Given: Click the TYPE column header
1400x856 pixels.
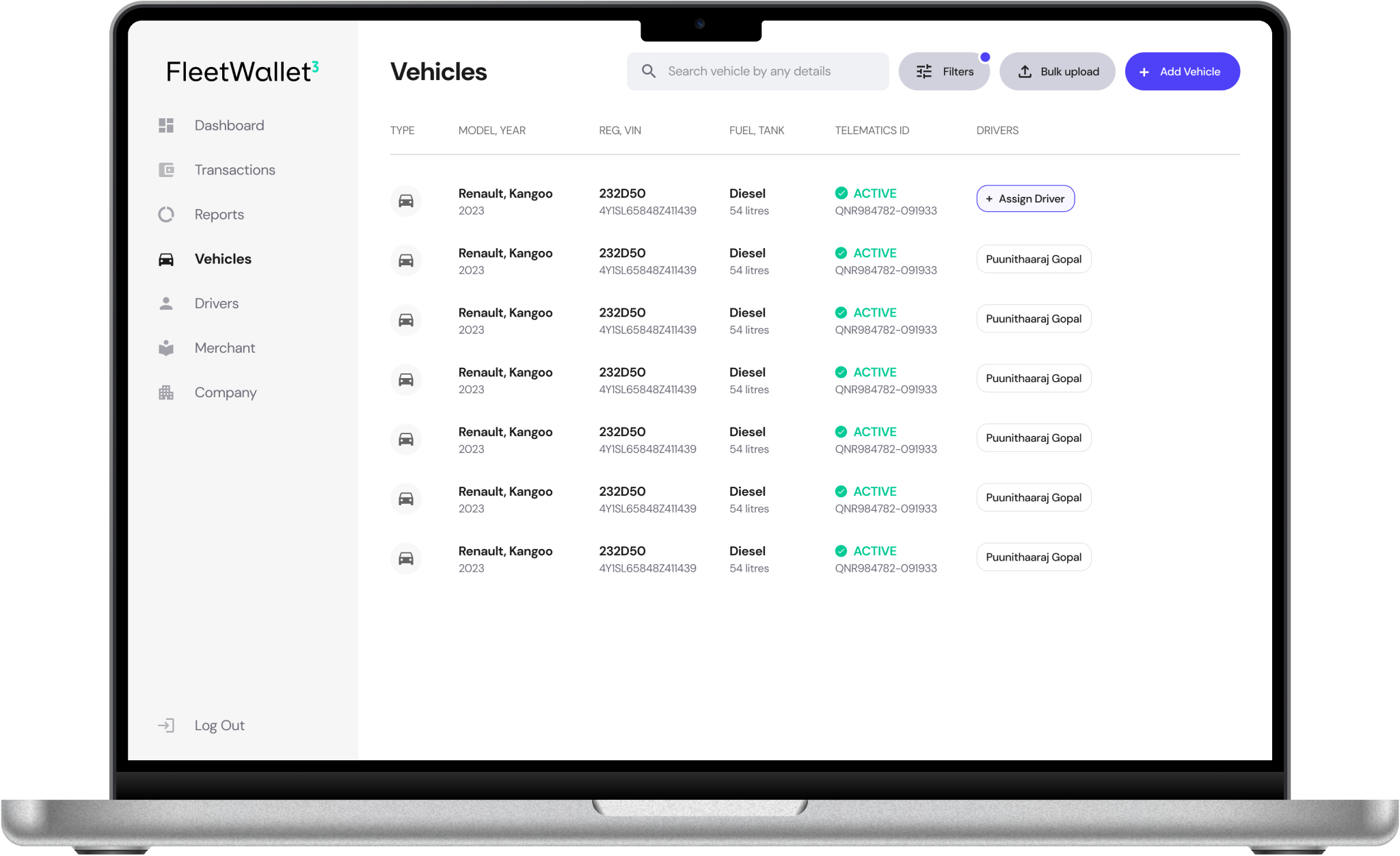Looking at the screenshot, I should tap(403, 131).
